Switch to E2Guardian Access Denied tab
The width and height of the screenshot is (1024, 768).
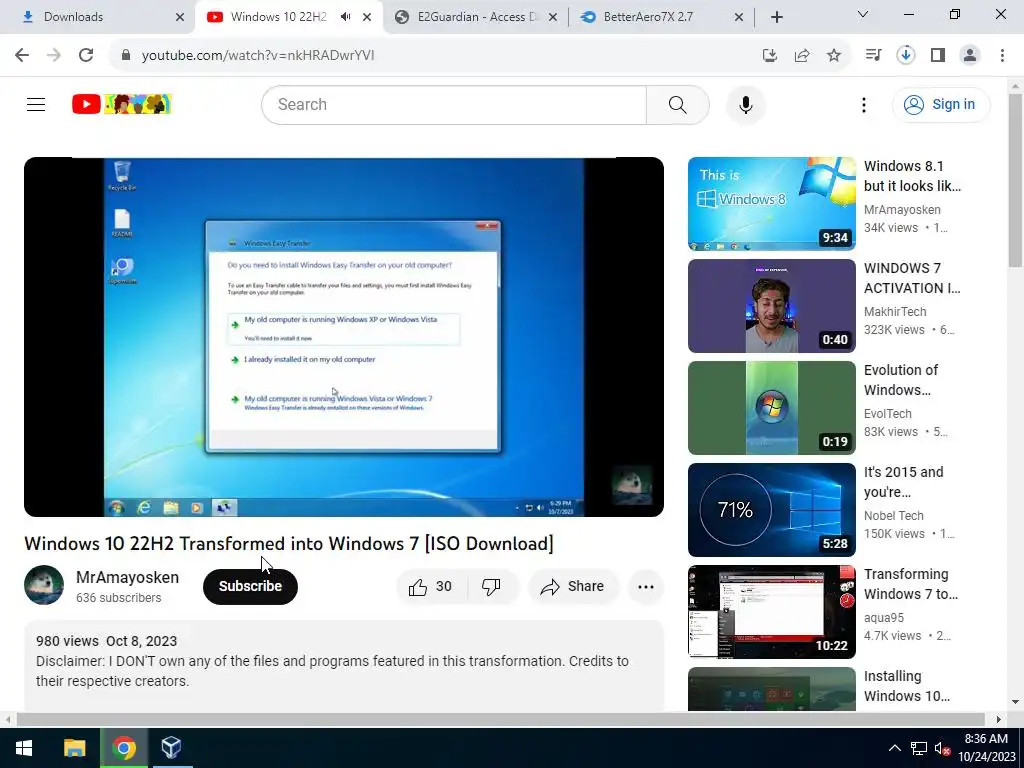(x=475, y=17)
